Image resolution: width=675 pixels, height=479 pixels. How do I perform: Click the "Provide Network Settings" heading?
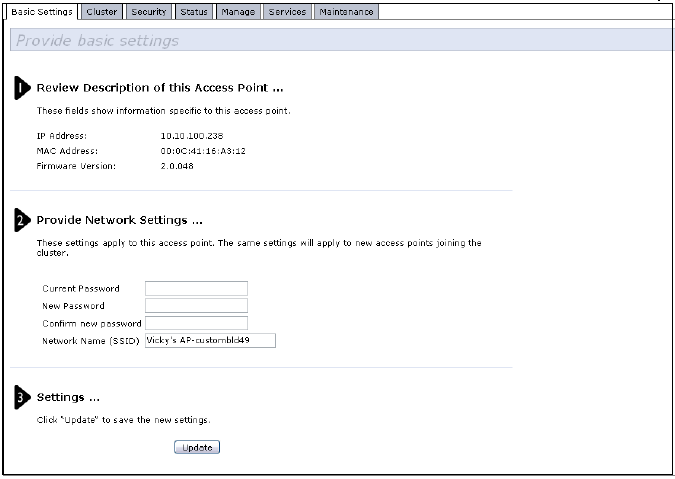pos(121,220)
